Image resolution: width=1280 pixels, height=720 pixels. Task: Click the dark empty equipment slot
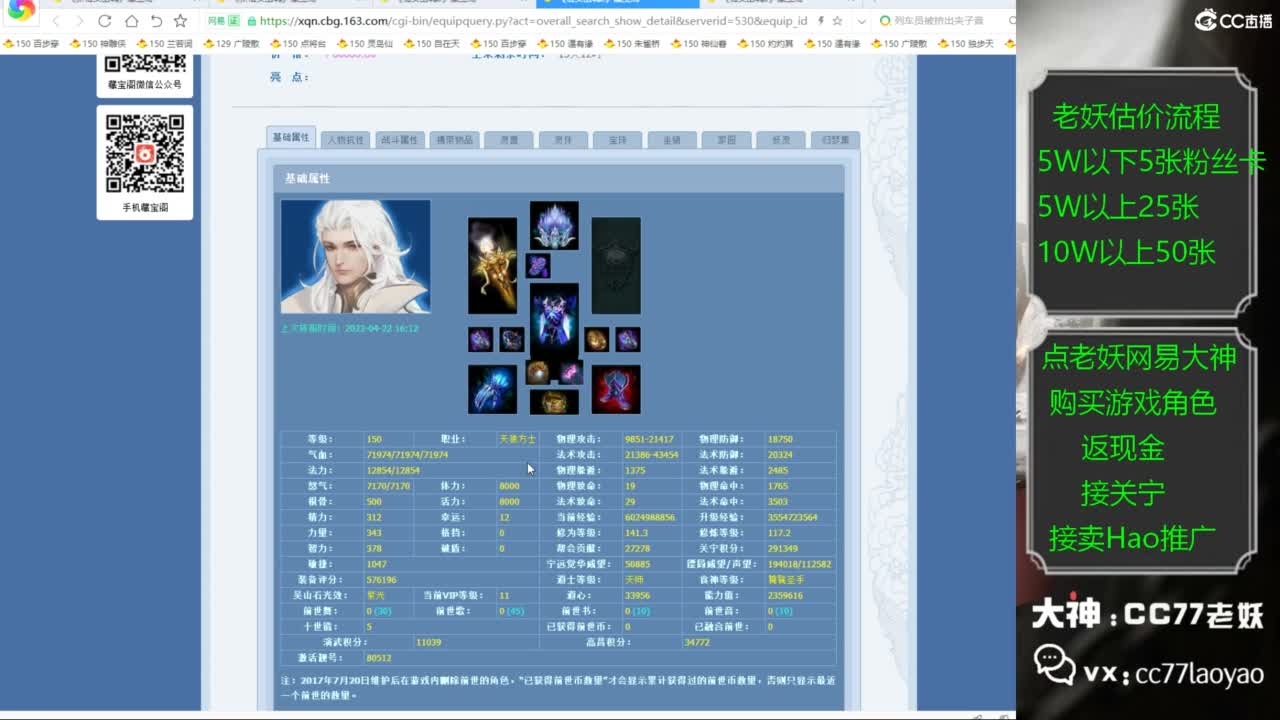pyautogui.click(x=616, y=266)
